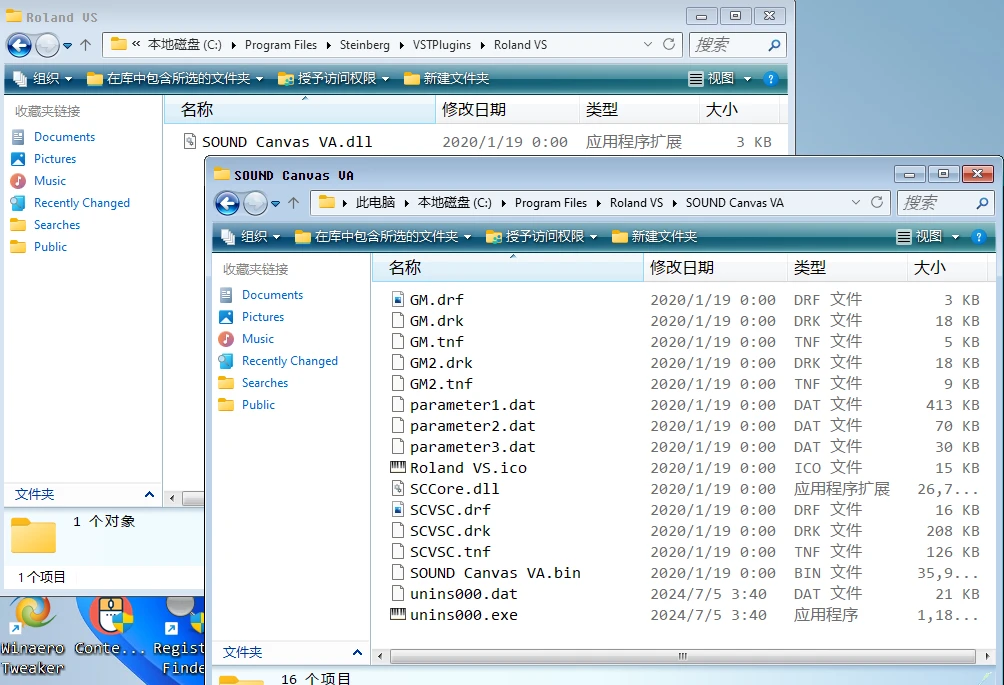The image size is (1004, 685).
Task: Click Roland VS breadcrumb in SOUND Canvas VA
Action: coord(636,203)
